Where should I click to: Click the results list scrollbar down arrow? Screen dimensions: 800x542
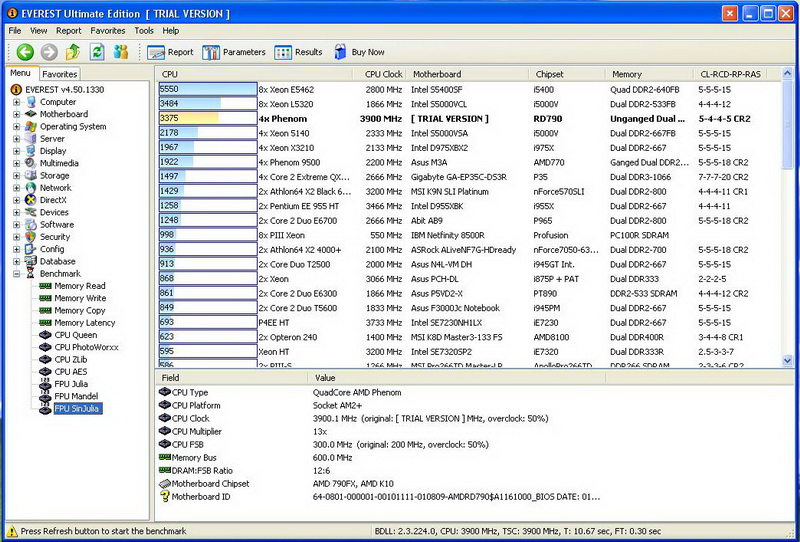pyautogui.click(x=787, y=360)
